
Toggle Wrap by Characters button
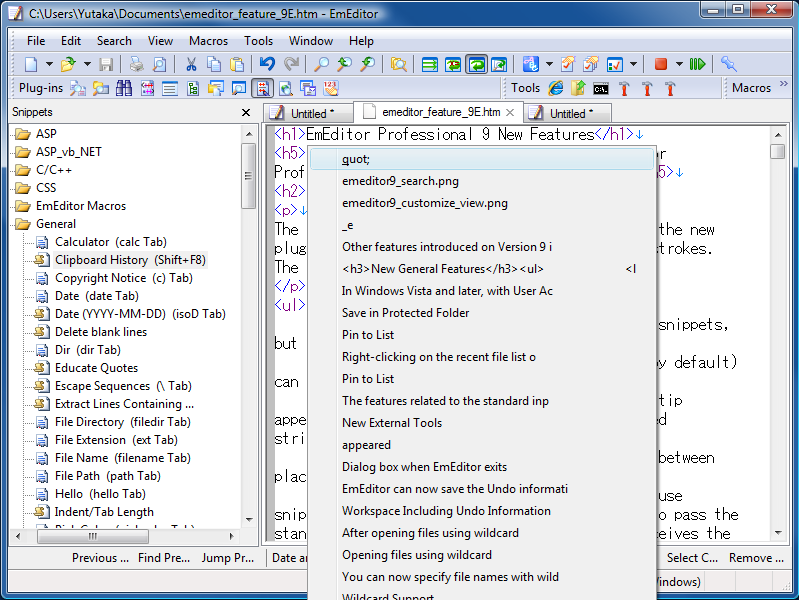coord(453,64)
